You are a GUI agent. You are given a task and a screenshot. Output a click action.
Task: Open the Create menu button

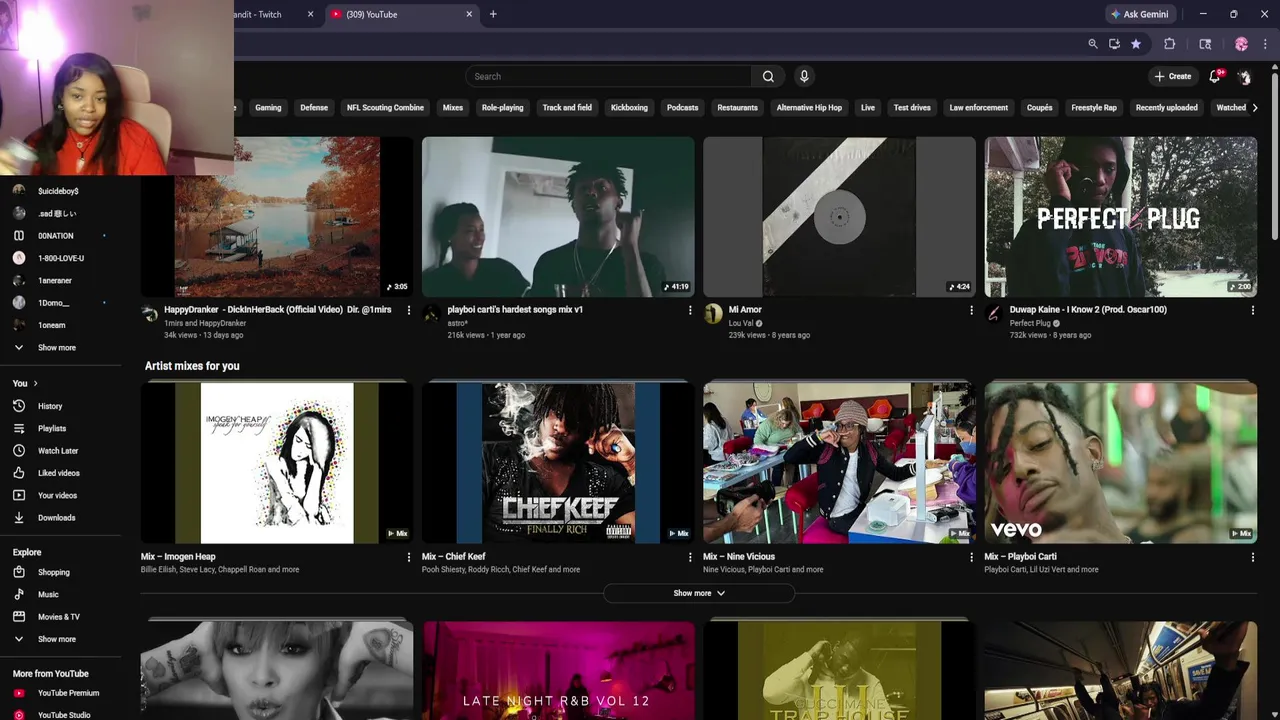click(1172, 76)
